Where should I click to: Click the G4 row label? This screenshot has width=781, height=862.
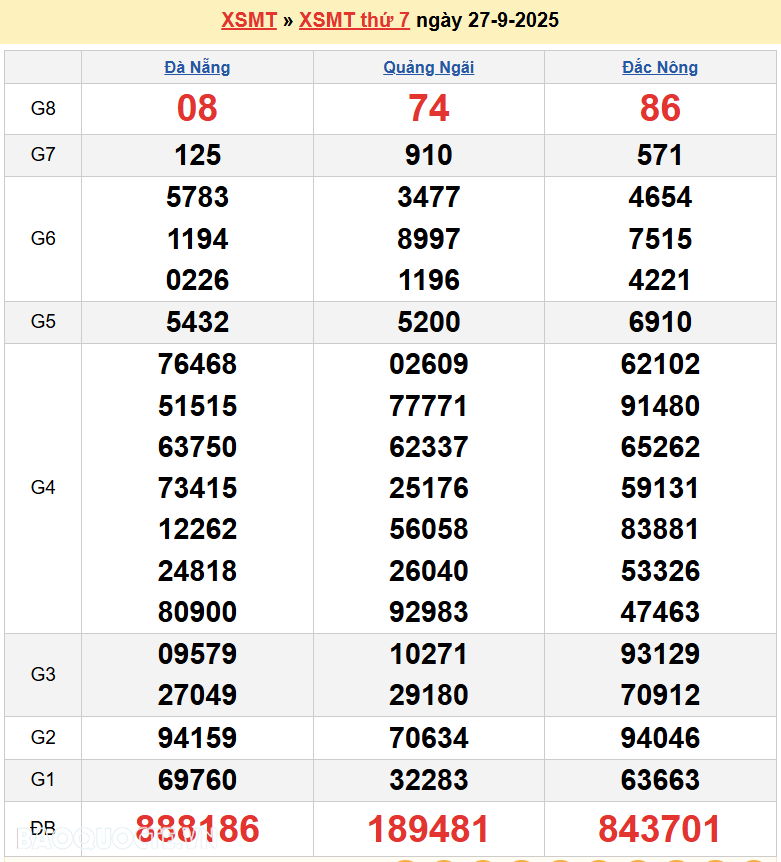[x=43, y=488]
